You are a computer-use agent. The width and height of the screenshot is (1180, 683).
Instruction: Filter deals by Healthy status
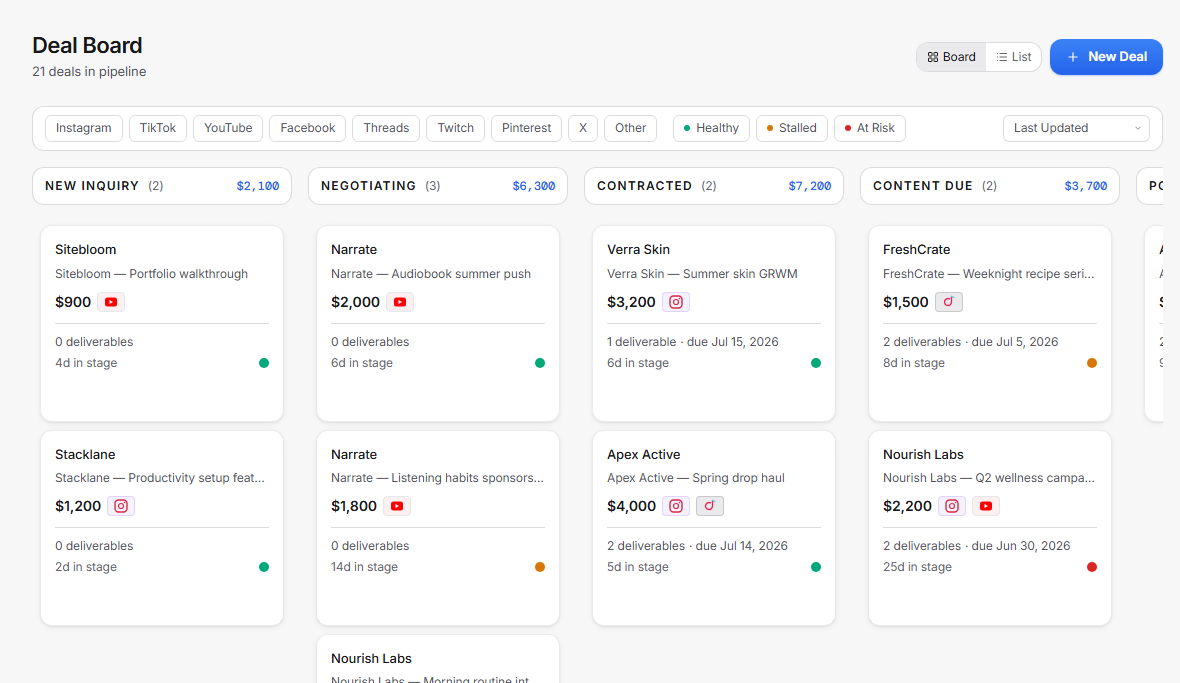click(x=711, y=128)
